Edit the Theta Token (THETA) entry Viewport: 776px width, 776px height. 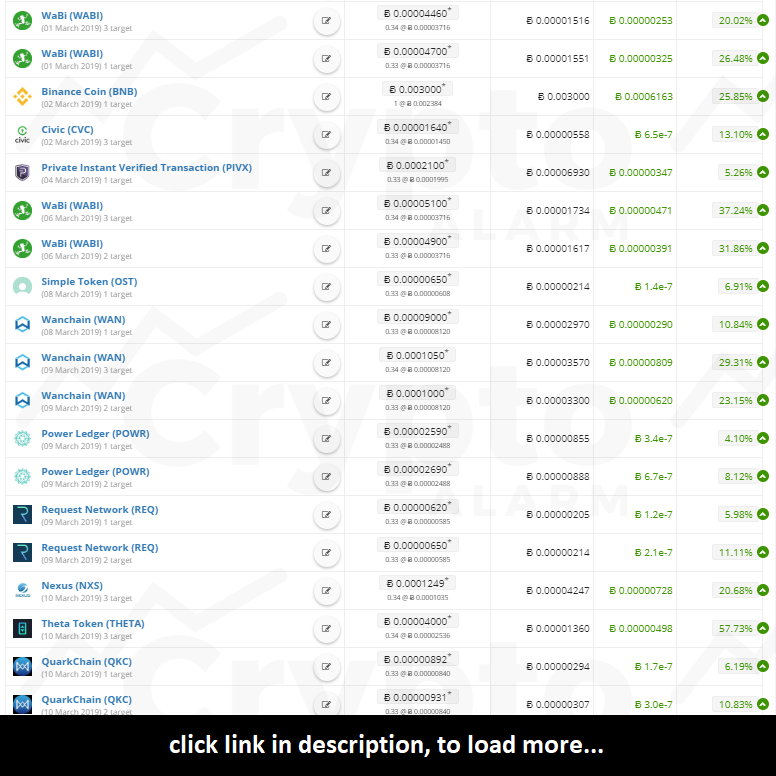[327, 629]
